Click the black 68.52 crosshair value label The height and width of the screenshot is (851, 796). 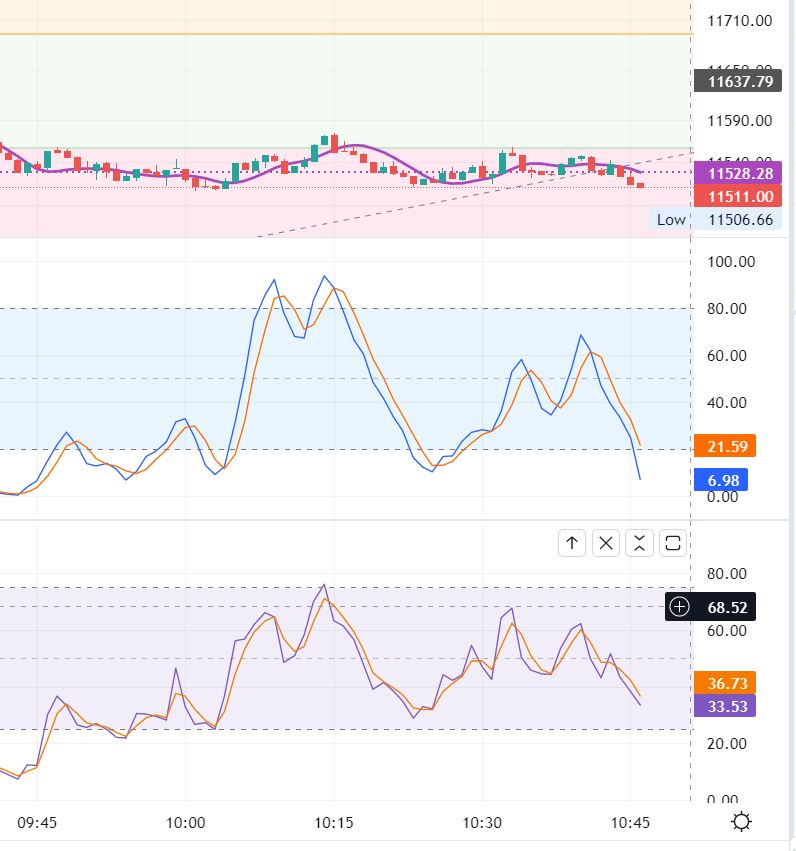(x=727, y=606)
